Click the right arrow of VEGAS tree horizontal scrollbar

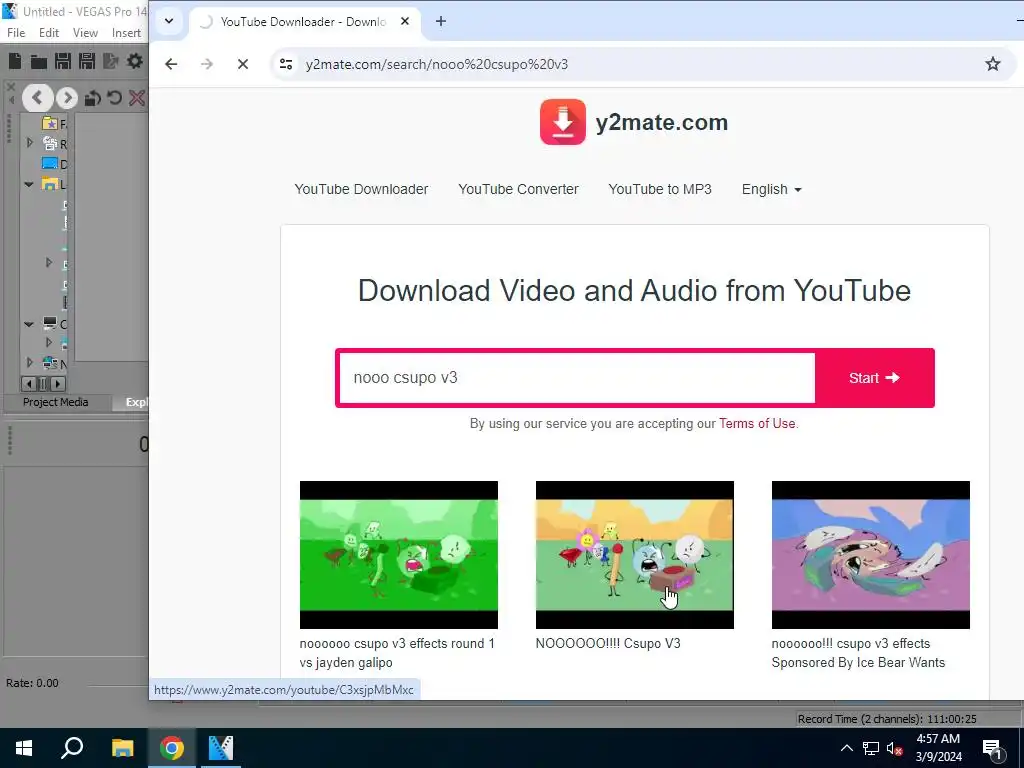58,384
